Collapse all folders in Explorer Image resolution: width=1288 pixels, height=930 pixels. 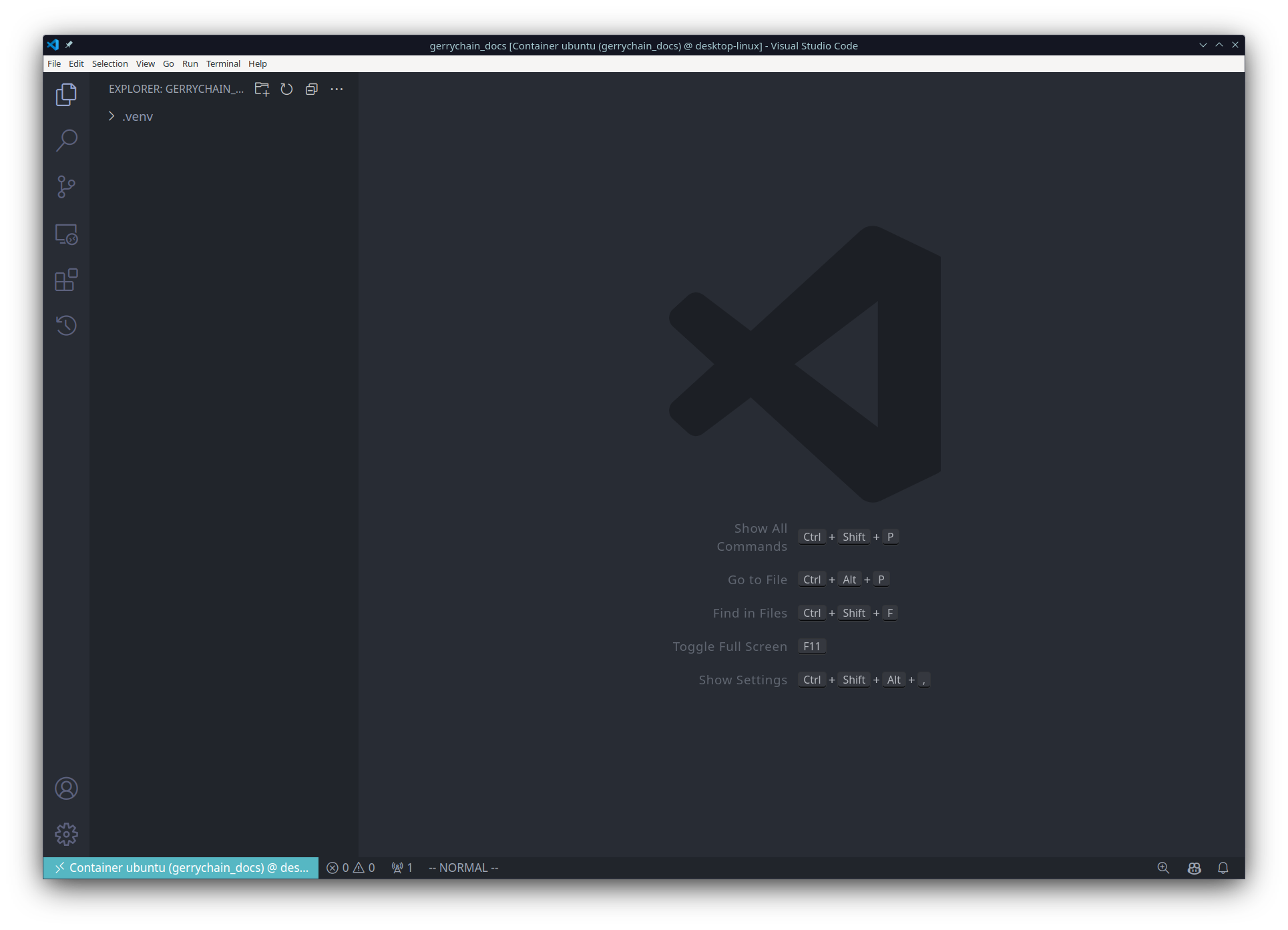pos(311,88)
